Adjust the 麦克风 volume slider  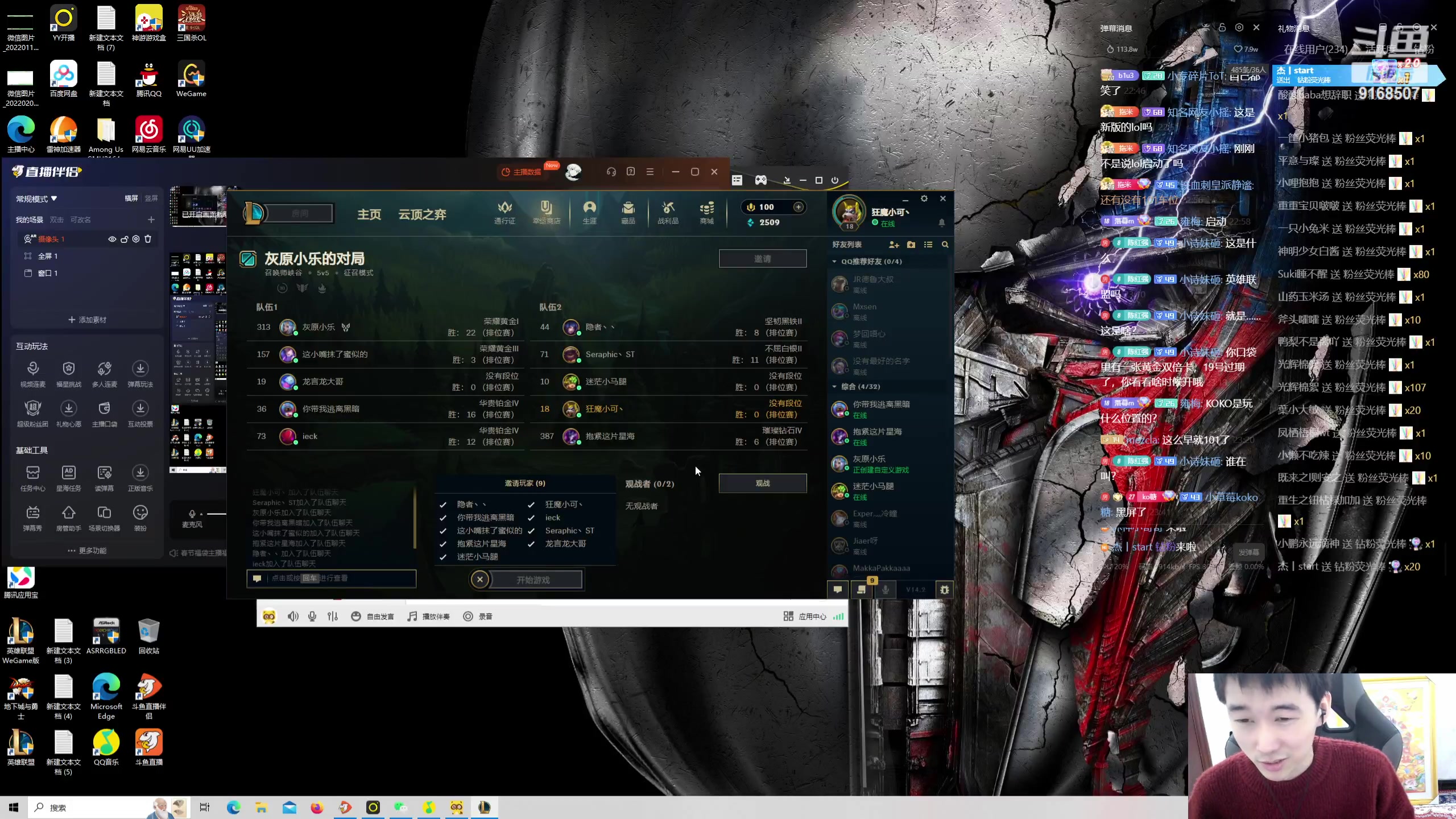(x=216, y=514)
